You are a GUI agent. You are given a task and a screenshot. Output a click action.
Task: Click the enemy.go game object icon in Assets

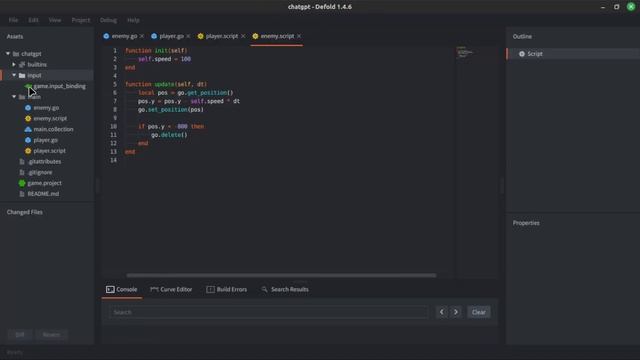[x=28, y=108]
